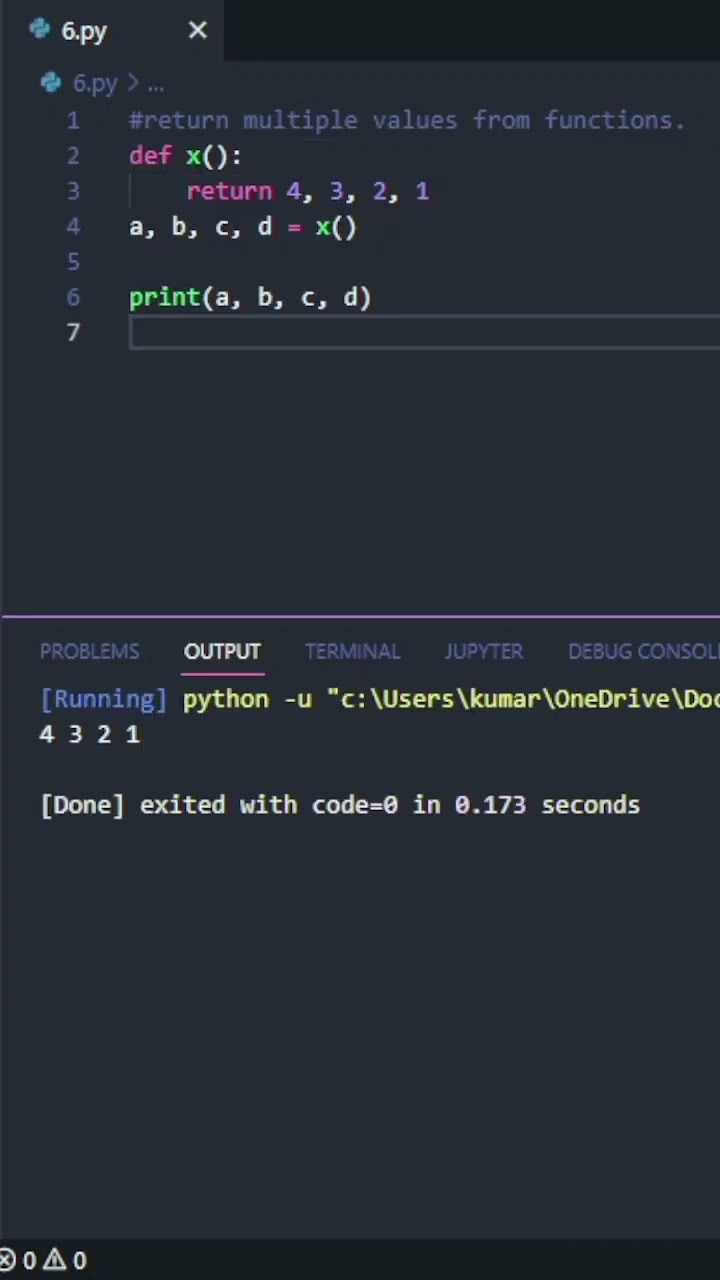Click the "return" keyword on line 3

229,192
